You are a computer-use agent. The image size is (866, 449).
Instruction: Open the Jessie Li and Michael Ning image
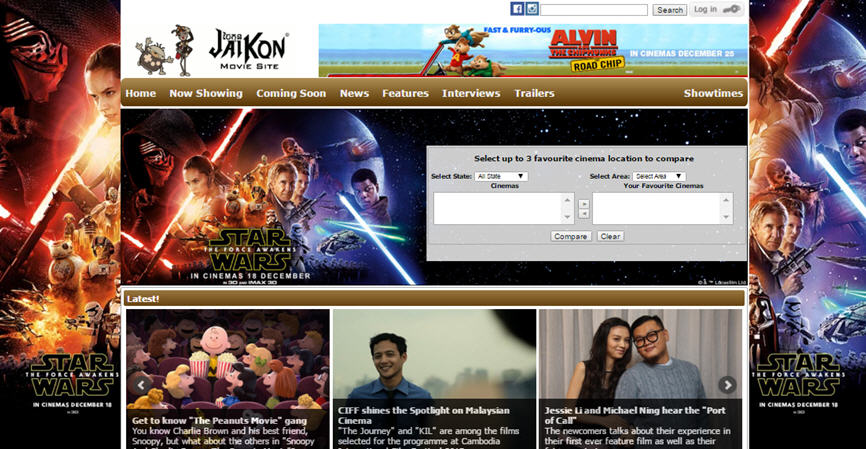click(x=641, y=354)
